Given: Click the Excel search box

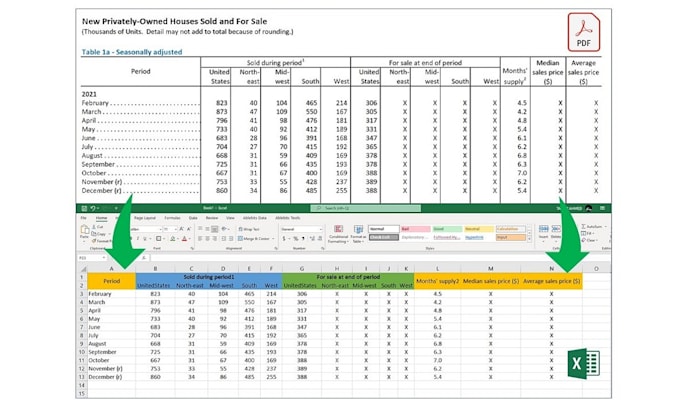Looking at the screenshot, I should 366,208.
